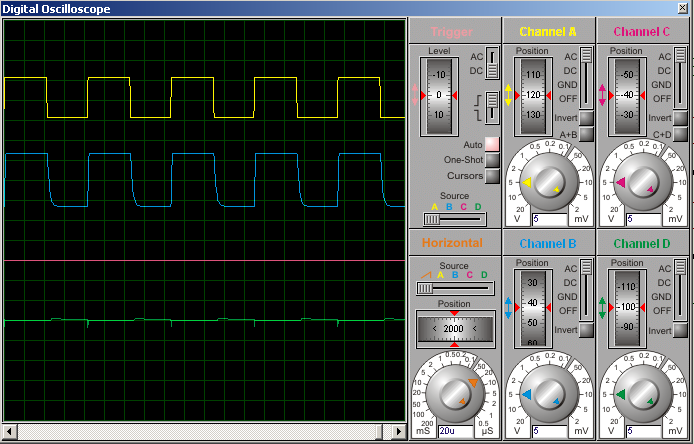Screen dimensions: 694x444
Task: Toggle the Auto trigger button
Action: pos(492,145)
